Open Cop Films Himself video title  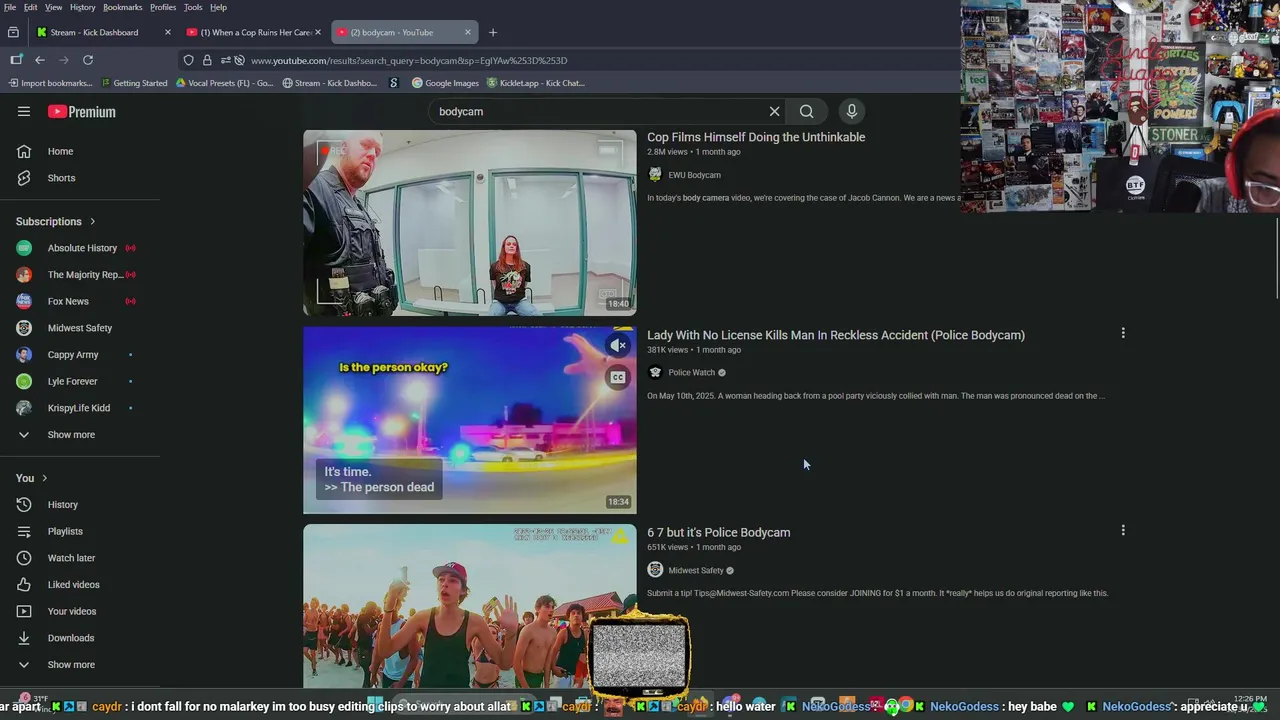pyautogui.click(x=756, y=137)
